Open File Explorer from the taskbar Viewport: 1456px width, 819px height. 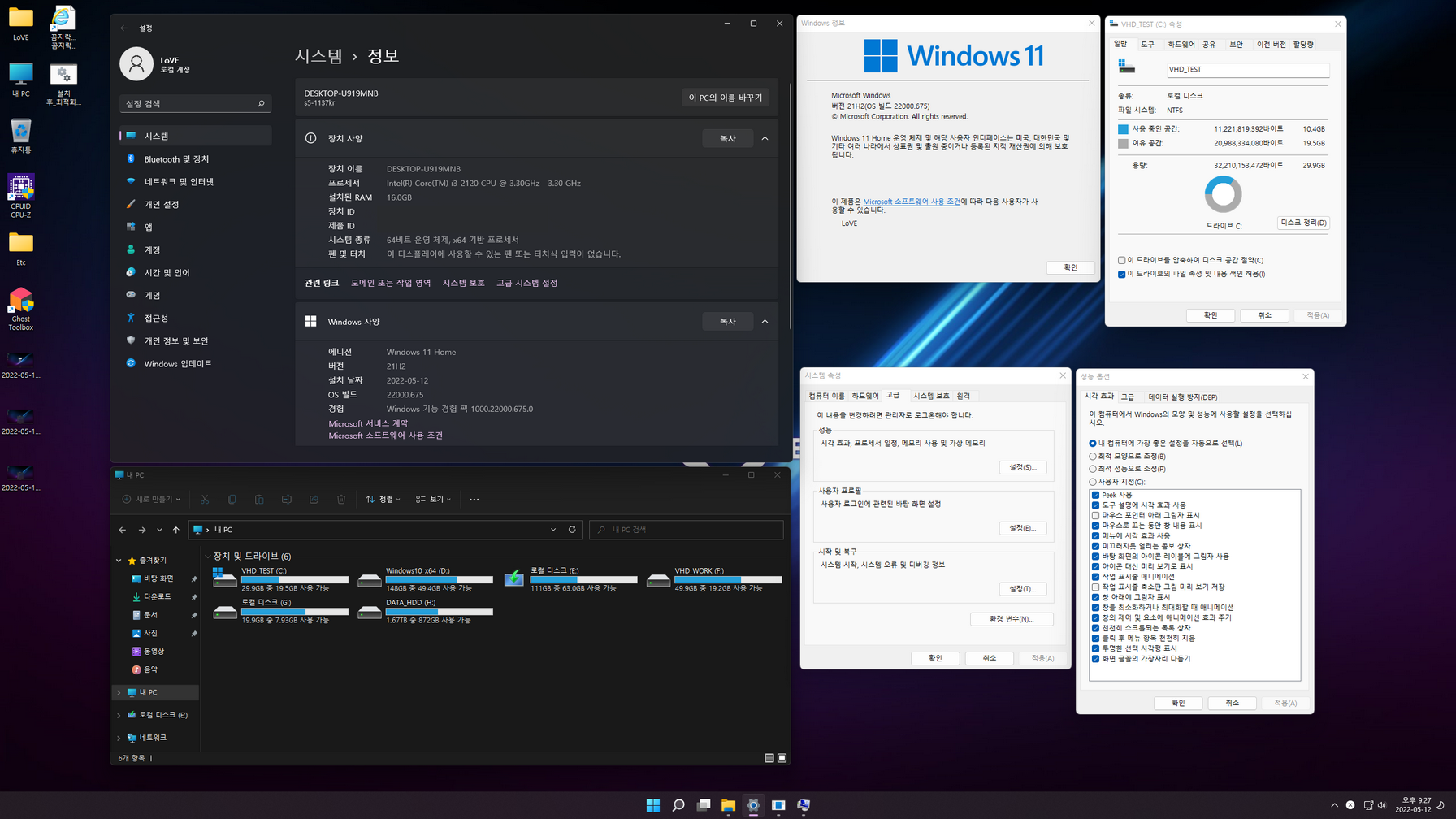(x=728, y=805)
